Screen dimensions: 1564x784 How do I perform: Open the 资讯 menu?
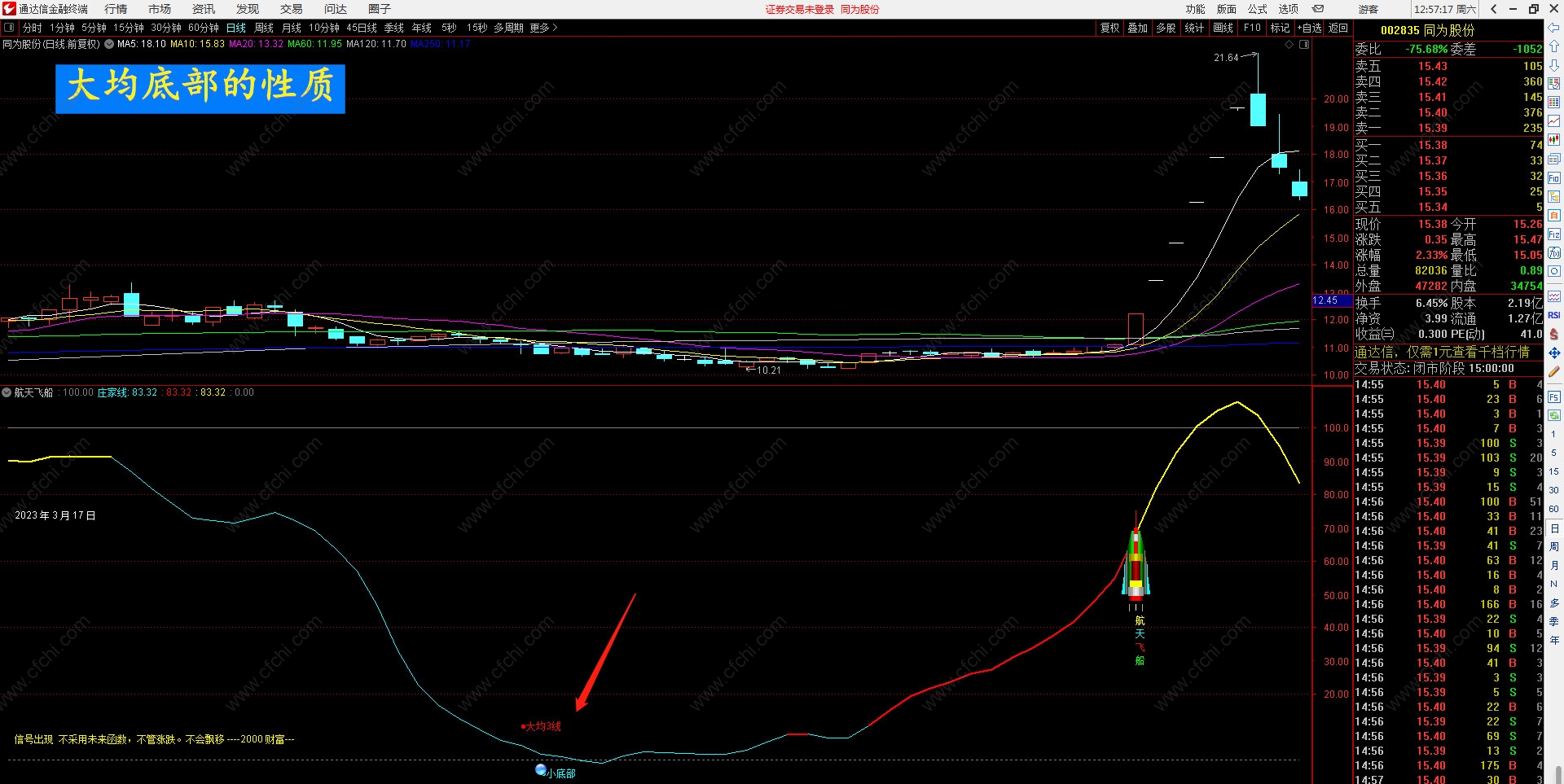204,9
